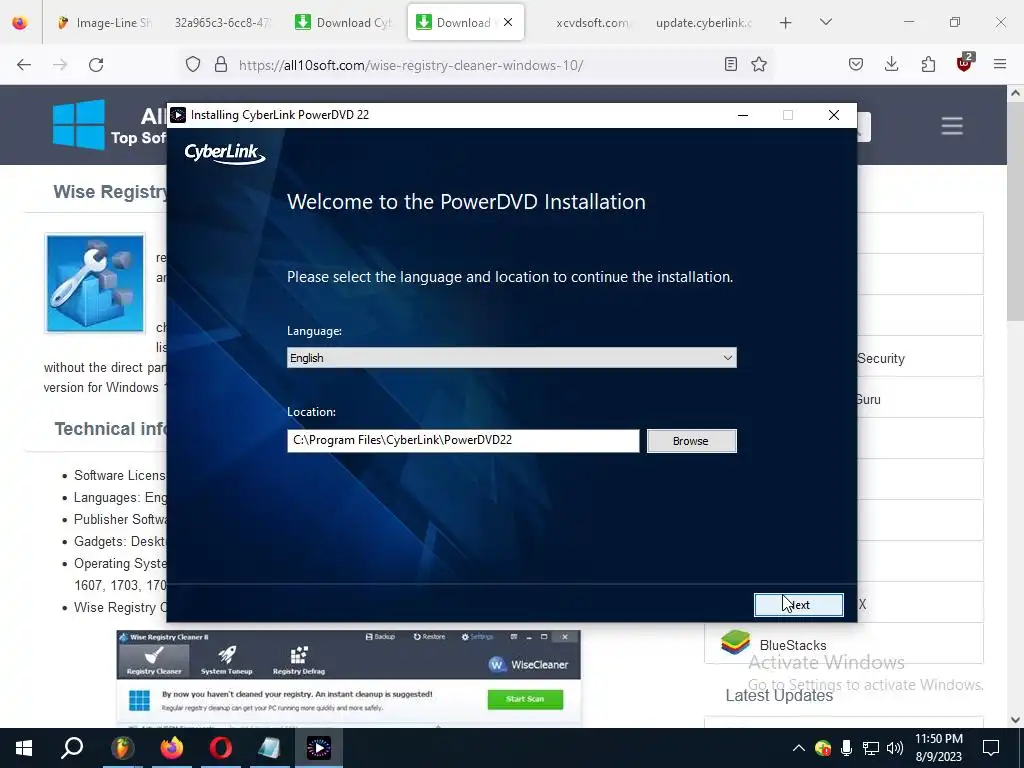Image resolution: width=1024 pixels, height=768 pixels.
Task: Open the website hamburger menu
Action: point(952,125)
